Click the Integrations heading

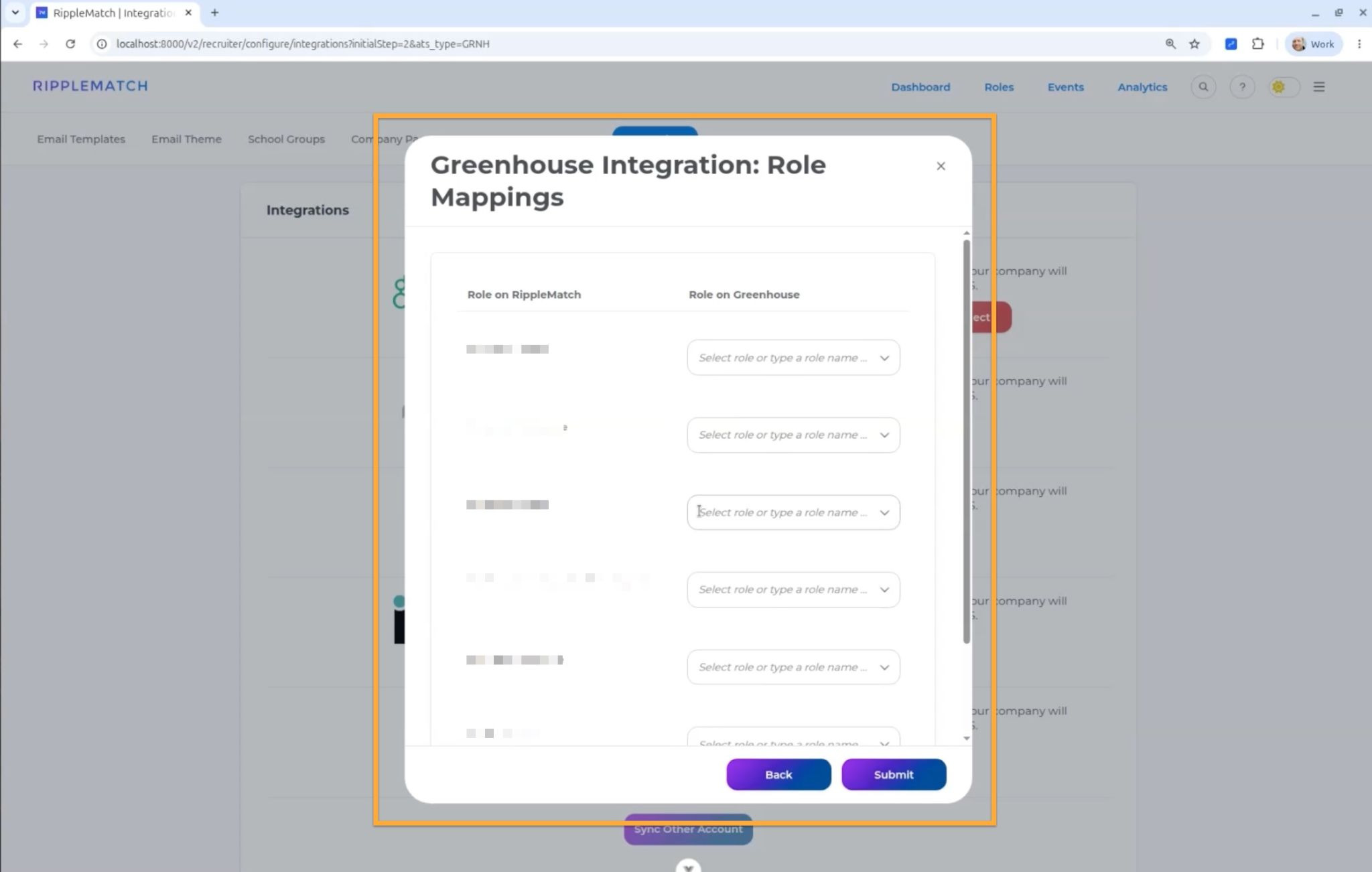pyautogui.click(x=307, y=210)
